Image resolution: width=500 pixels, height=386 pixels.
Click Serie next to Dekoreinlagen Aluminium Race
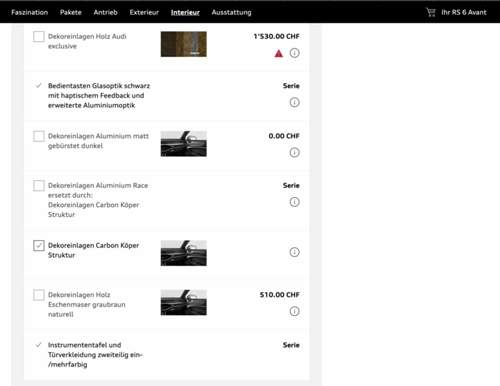291,185
